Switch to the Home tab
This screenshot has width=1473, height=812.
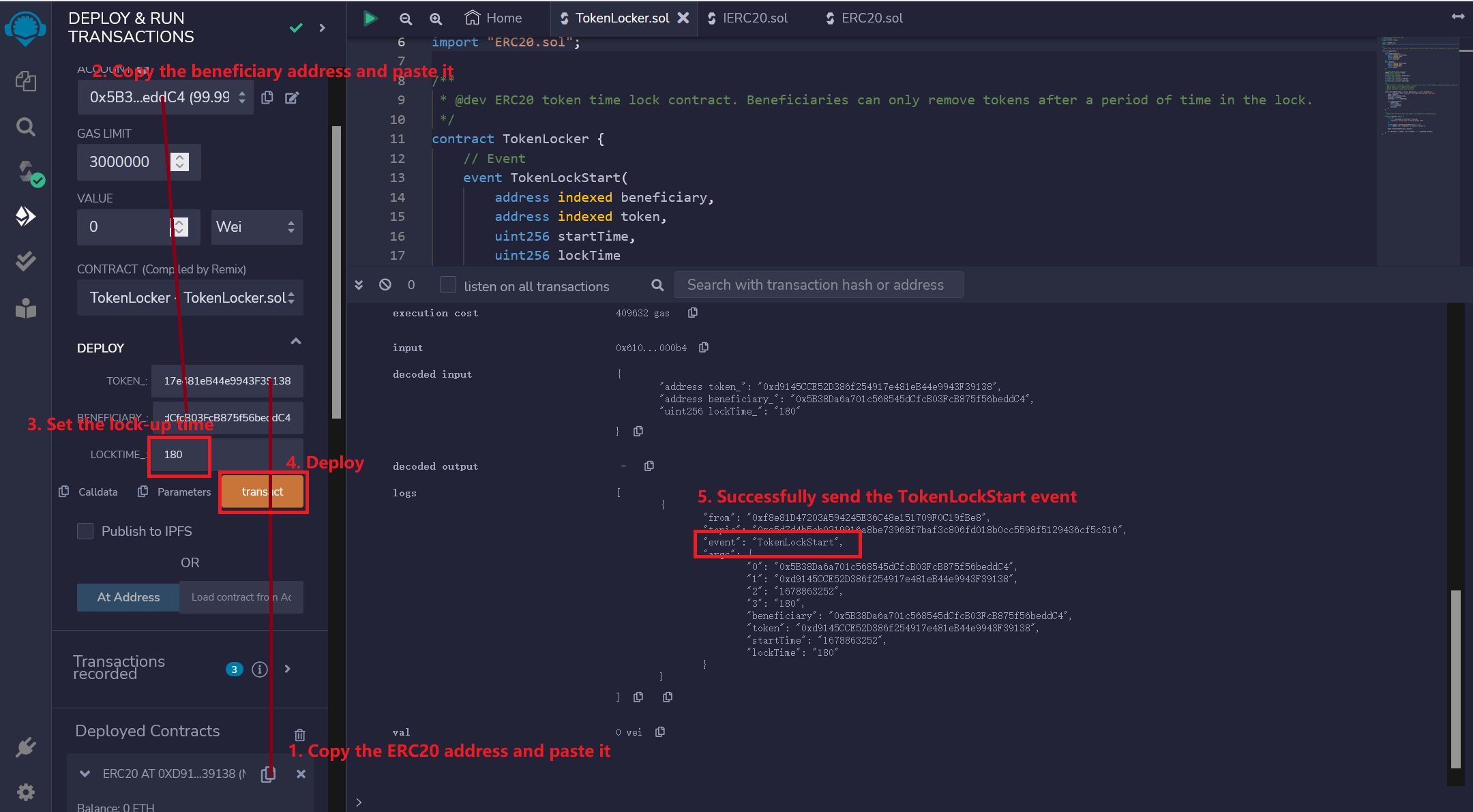tap(494, 18)
